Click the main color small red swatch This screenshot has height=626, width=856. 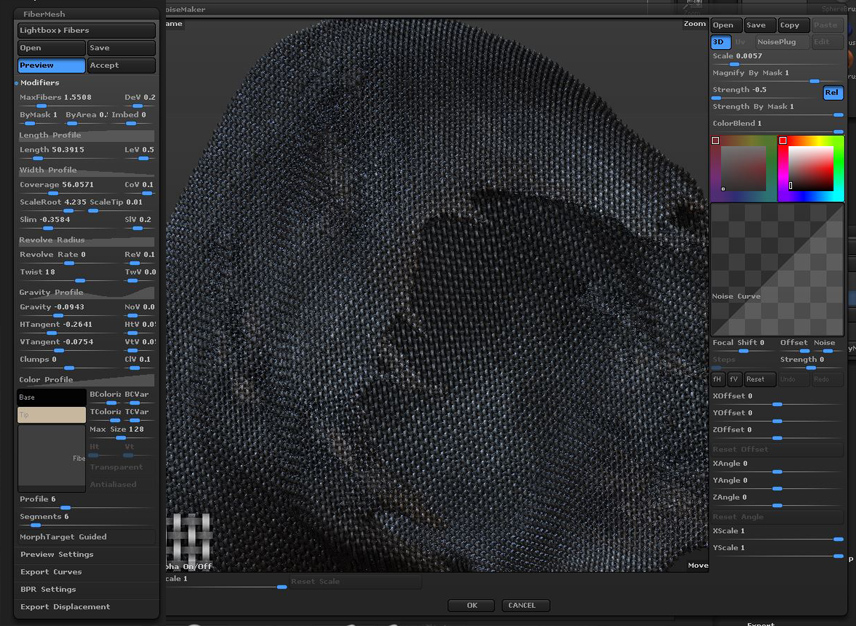tap(782, 141)
